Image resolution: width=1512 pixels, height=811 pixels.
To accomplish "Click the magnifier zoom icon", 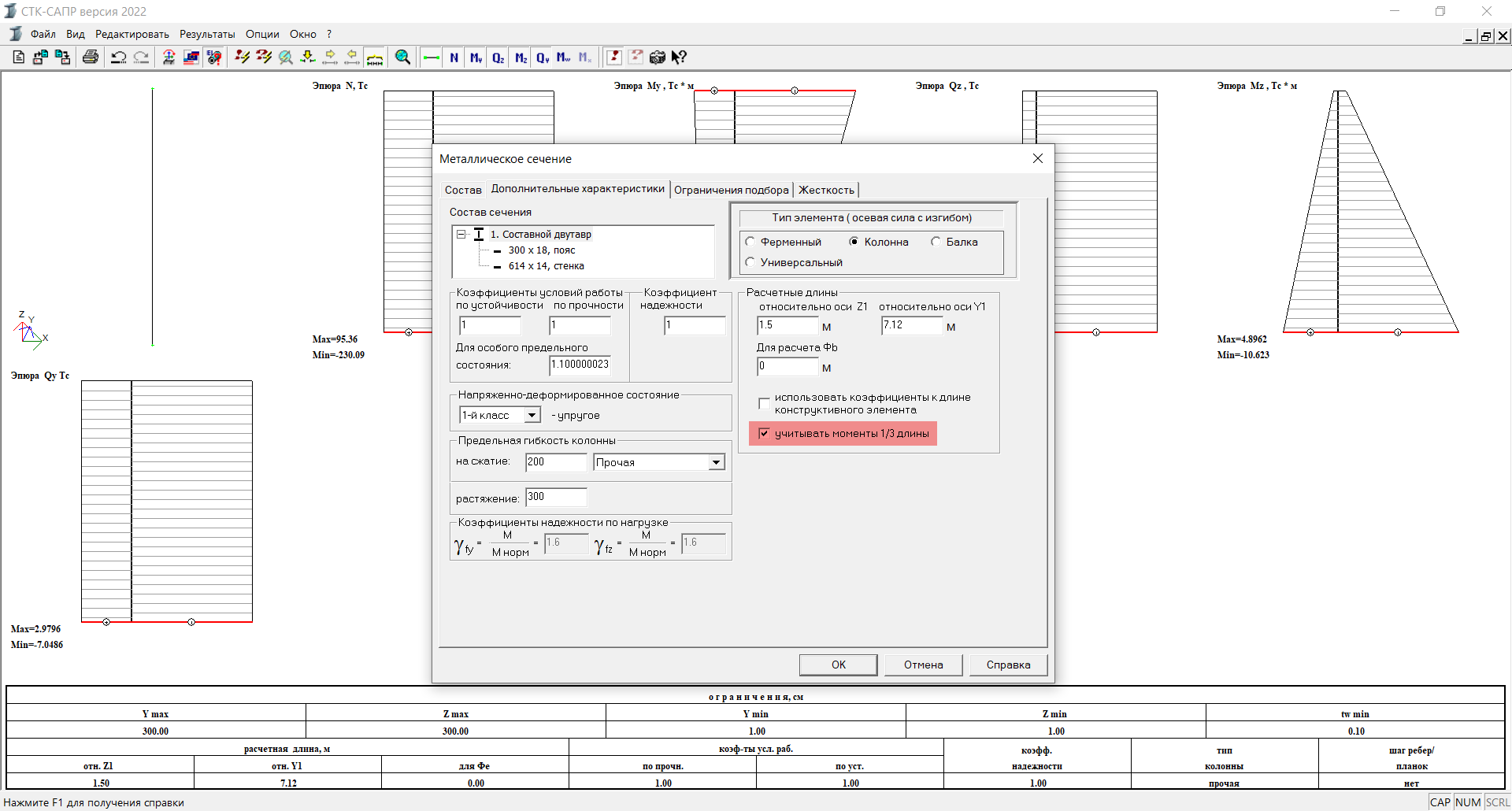I will [x=402, y=57].
